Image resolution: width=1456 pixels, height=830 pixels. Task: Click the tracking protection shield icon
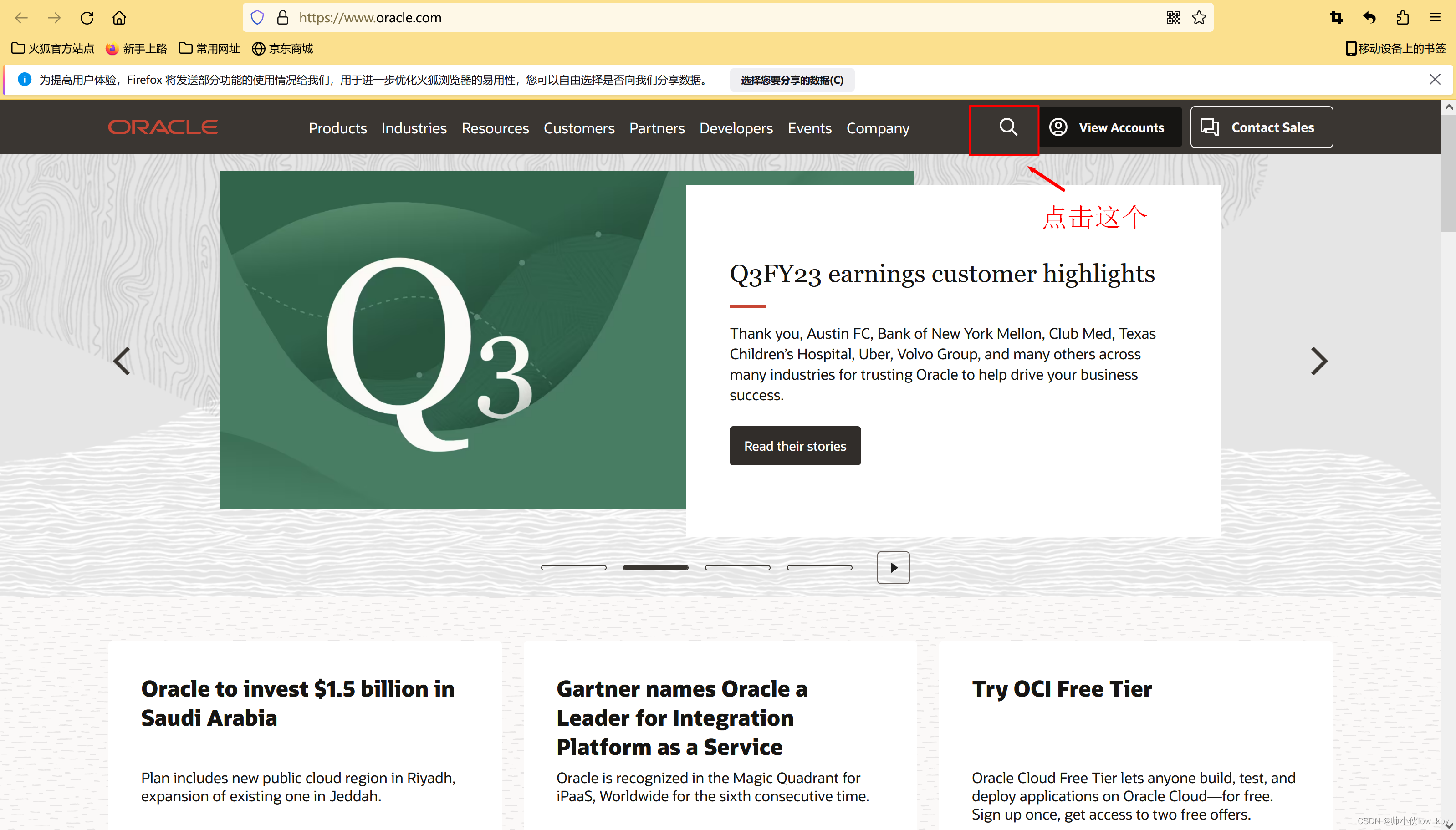tap(257, 18)
